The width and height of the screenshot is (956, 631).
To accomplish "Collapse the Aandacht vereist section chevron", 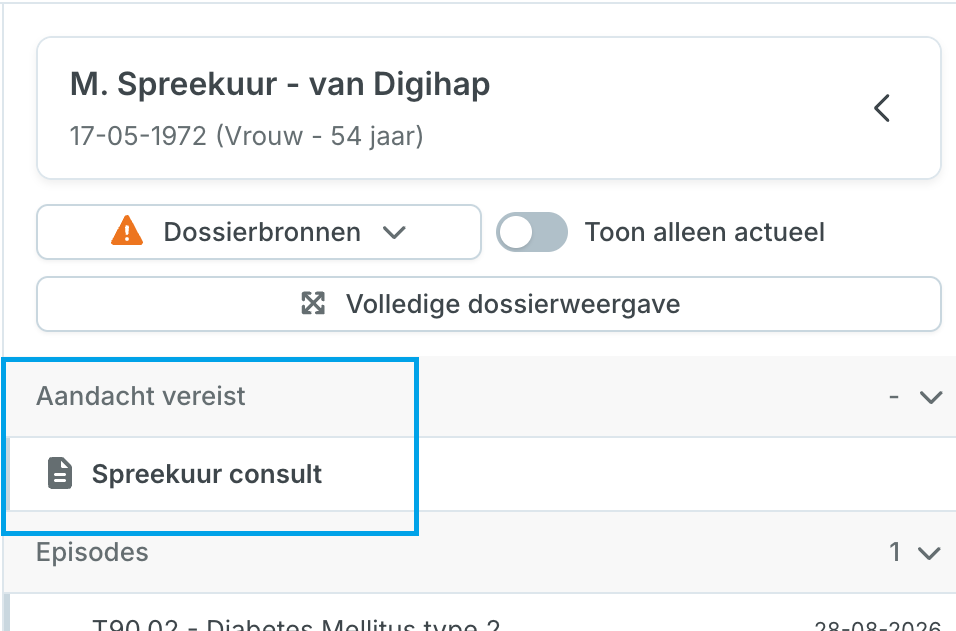I will [x=931, y=397].
